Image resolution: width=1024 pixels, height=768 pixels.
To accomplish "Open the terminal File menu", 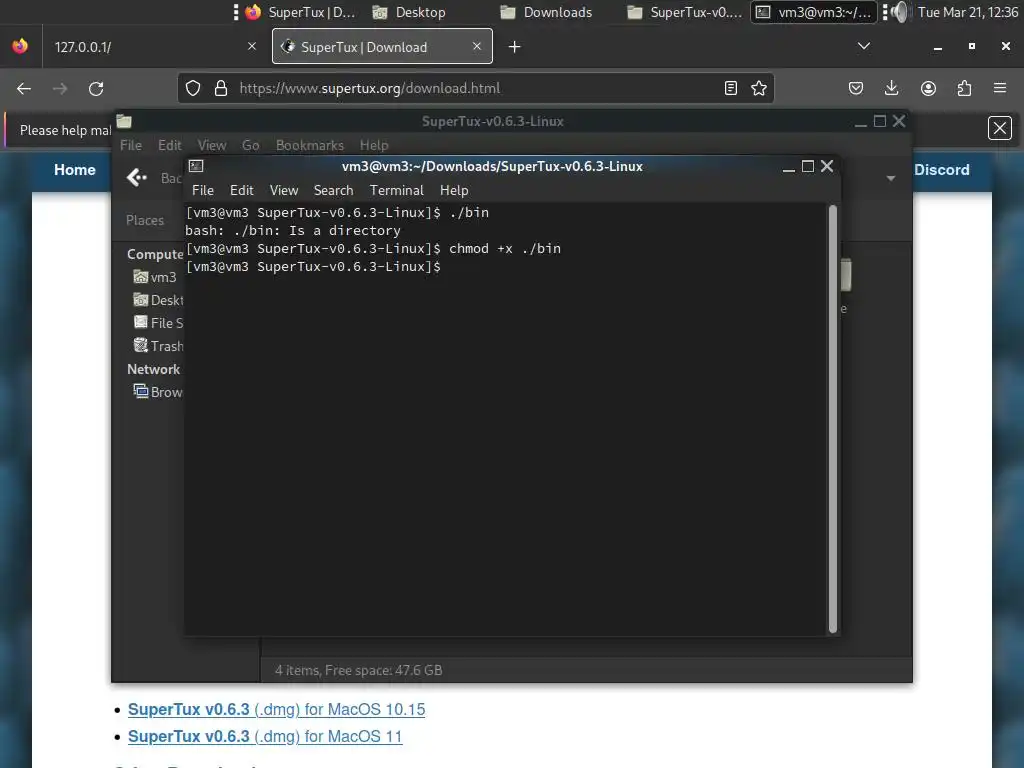I will (x=202, y=190).
